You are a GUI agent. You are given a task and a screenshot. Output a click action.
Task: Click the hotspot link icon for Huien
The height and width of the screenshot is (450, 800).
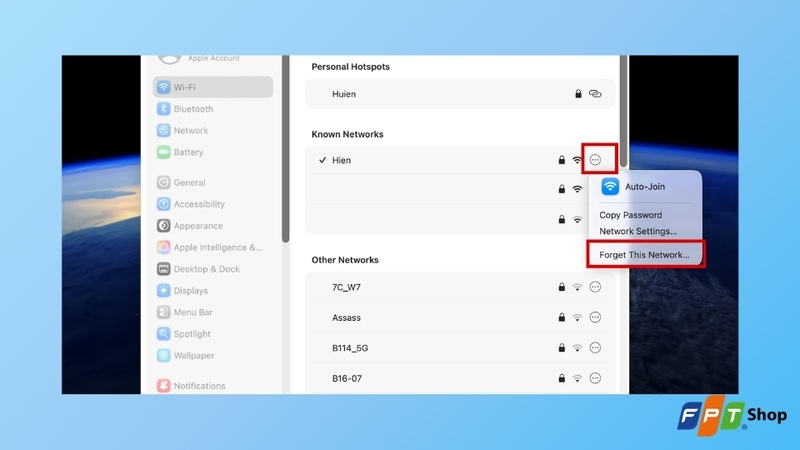[595, 94]
